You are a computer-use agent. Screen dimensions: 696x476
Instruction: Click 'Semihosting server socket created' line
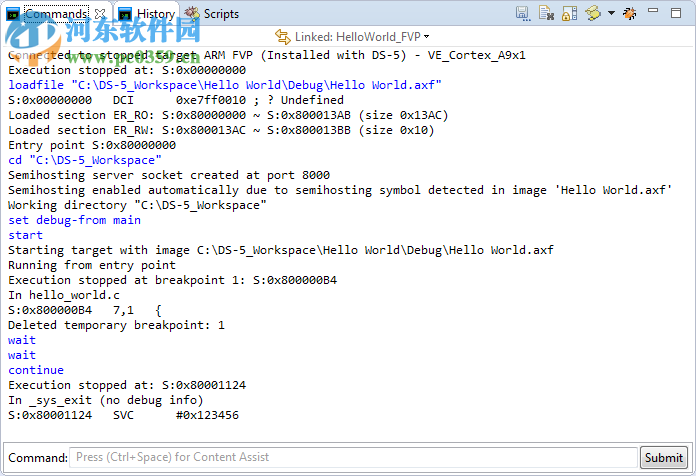169,175
